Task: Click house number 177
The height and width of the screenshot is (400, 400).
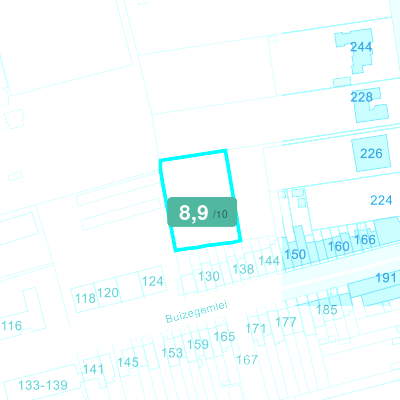Action: click(x=286, y=322)
